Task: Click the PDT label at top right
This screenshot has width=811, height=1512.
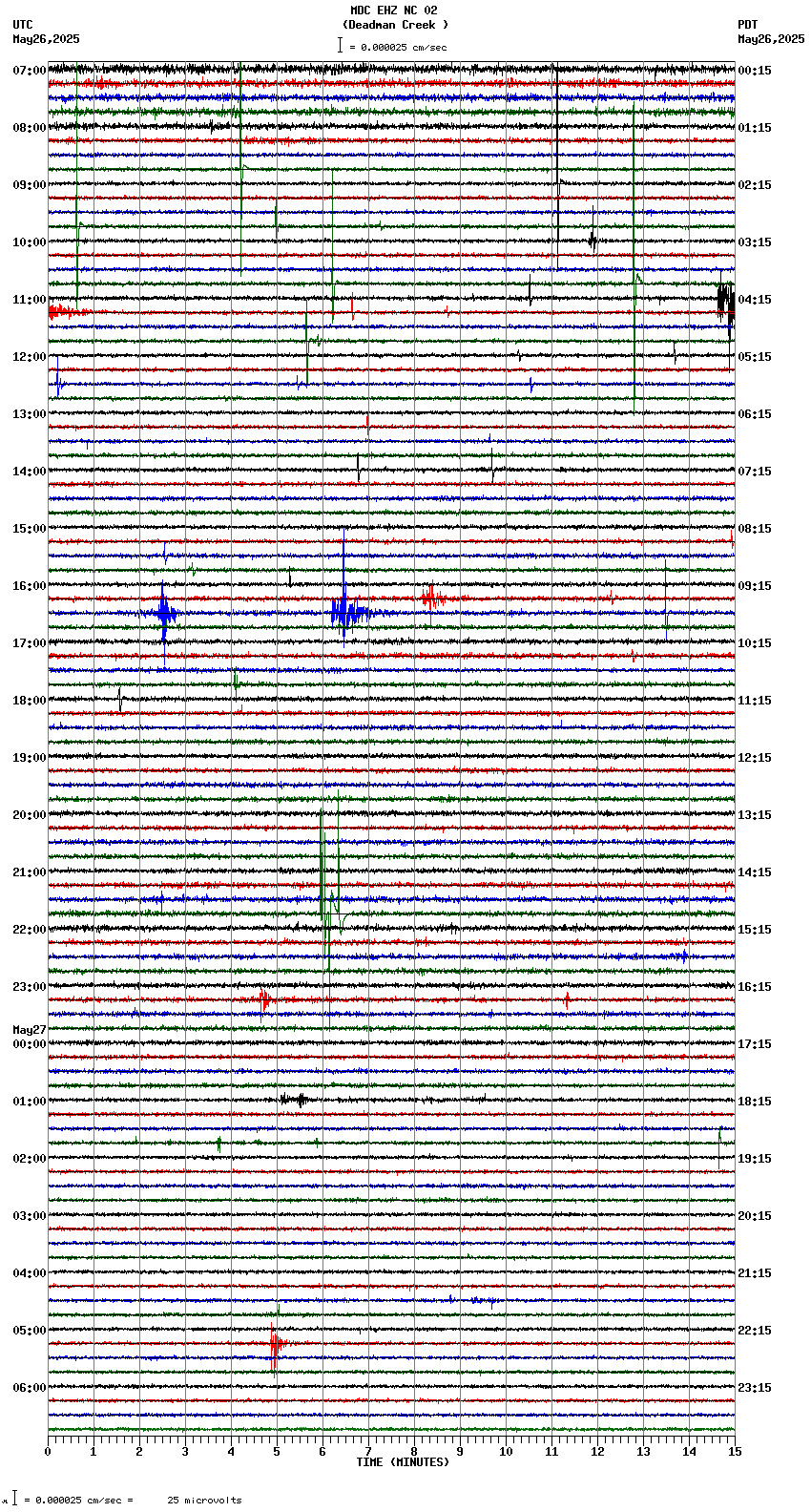Action: [x=748, y=25]
